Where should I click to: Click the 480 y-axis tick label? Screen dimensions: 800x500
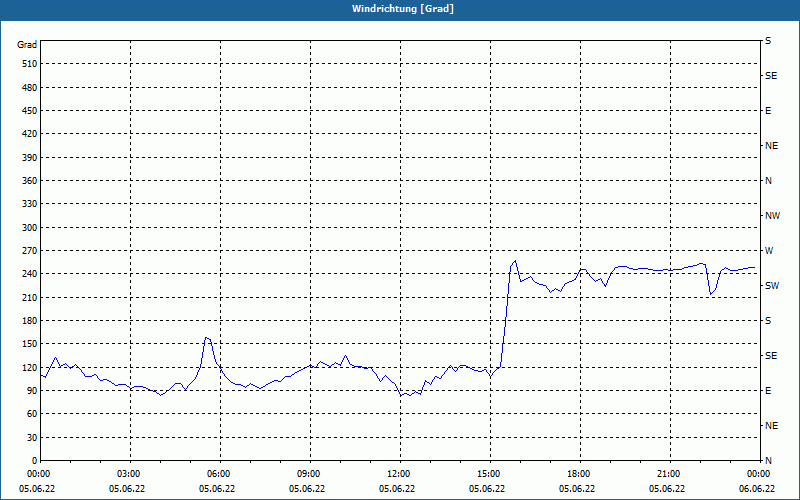[x=30, y=88]
